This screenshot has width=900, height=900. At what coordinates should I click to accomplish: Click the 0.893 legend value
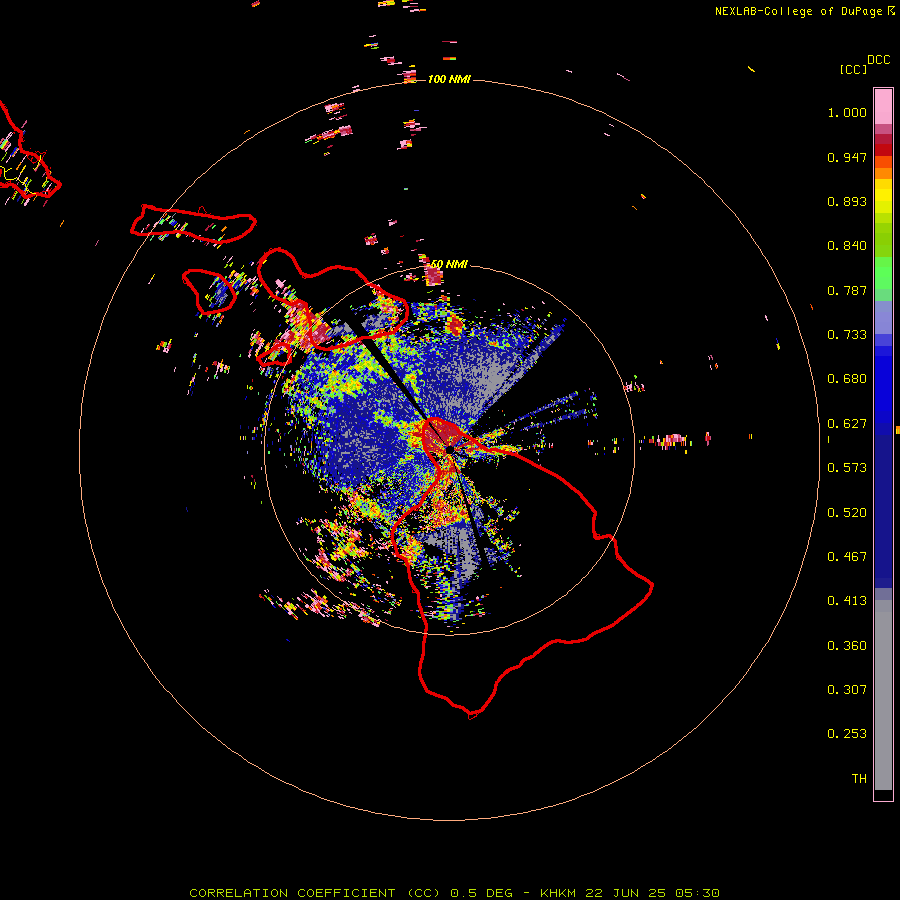[x=847, y=201]
